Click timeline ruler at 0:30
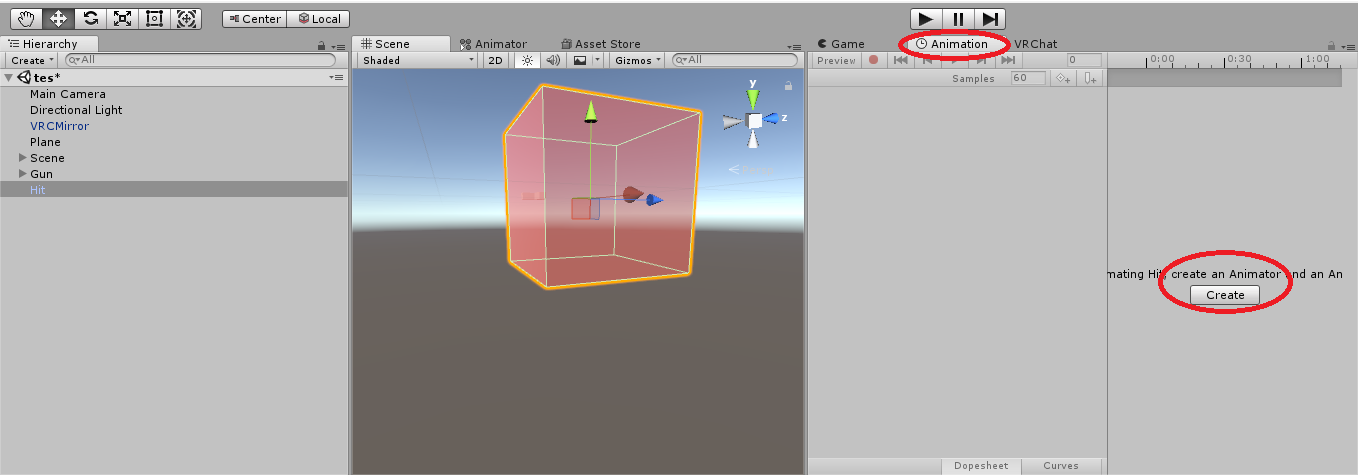Image resolution: width=1358 pixels, height=475 pixels. coord(1239,60)
